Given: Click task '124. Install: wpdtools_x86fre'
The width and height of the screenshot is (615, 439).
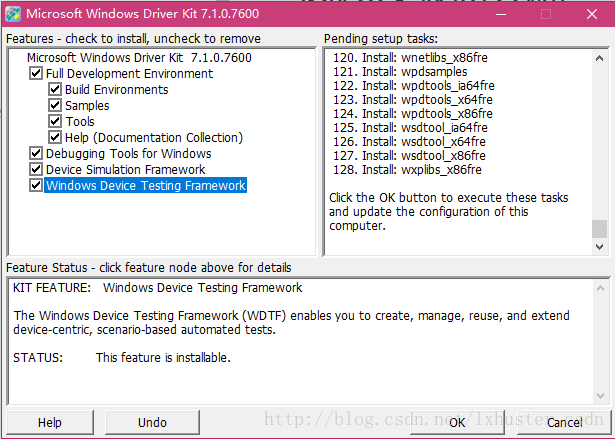Looking at the screenshot, I should point(413,114).
